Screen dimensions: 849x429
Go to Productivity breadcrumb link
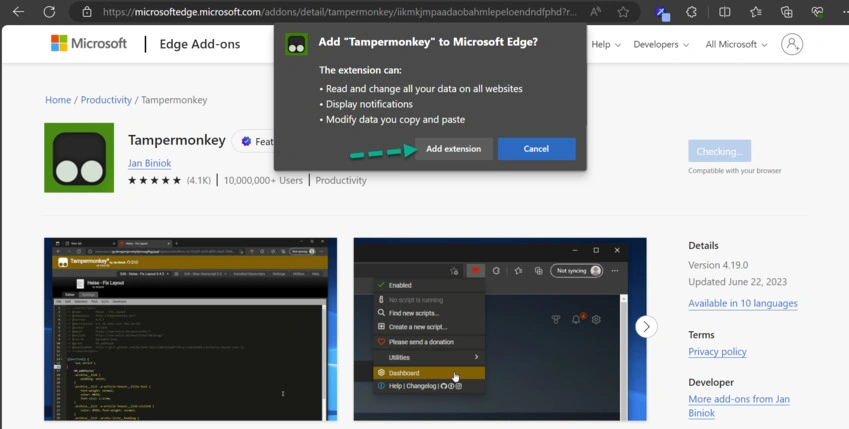click(x=106, y=100)
